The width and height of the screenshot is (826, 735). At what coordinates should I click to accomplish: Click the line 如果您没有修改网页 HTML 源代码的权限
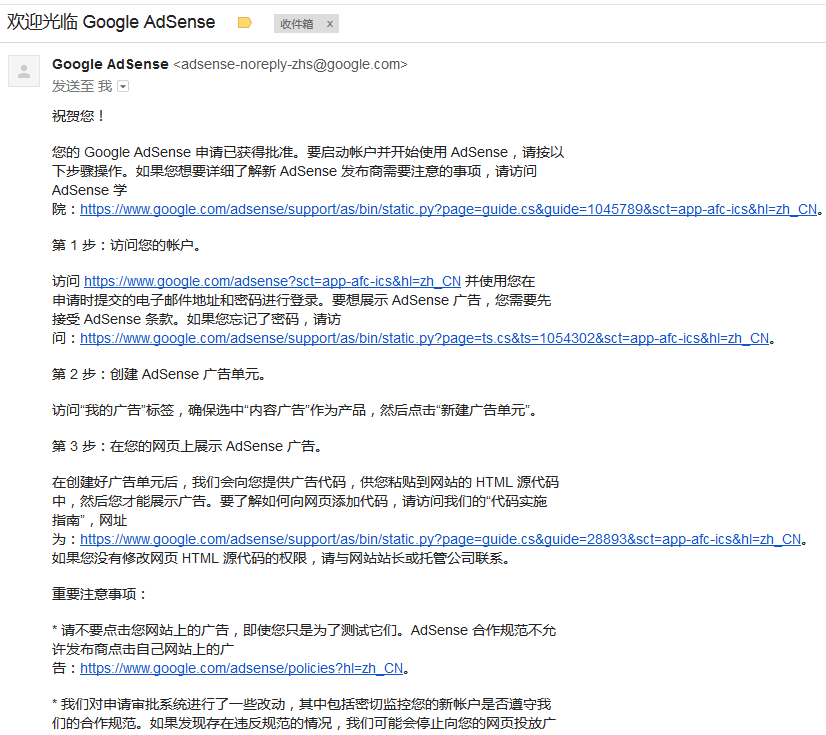(x=281, y=558)
